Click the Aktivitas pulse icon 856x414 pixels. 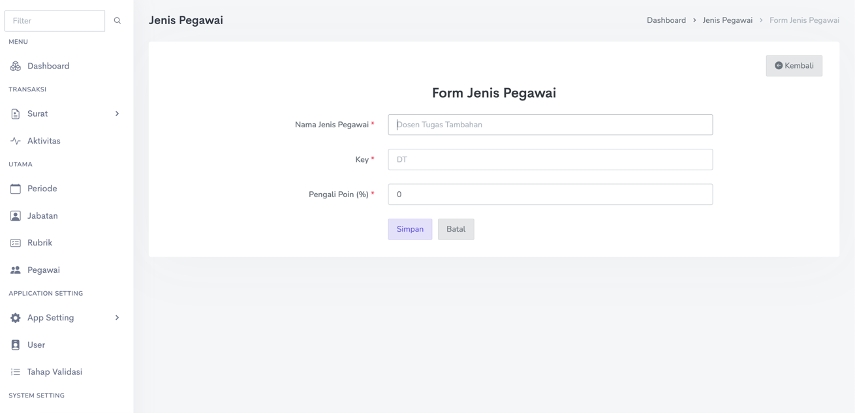16,141
